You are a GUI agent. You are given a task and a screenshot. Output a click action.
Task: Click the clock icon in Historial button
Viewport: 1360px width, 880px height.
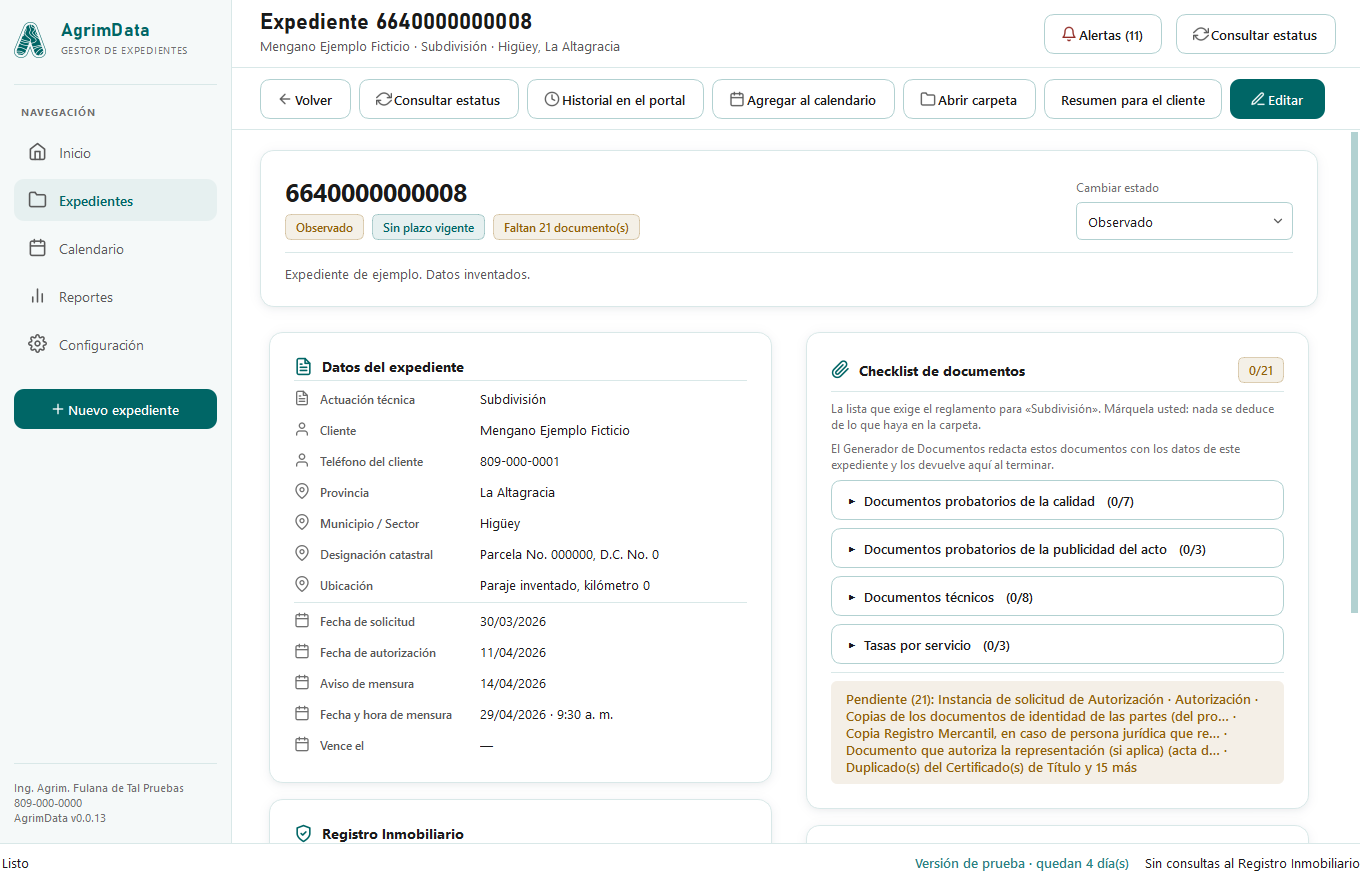pyautogui.click(x=552, y=99)
